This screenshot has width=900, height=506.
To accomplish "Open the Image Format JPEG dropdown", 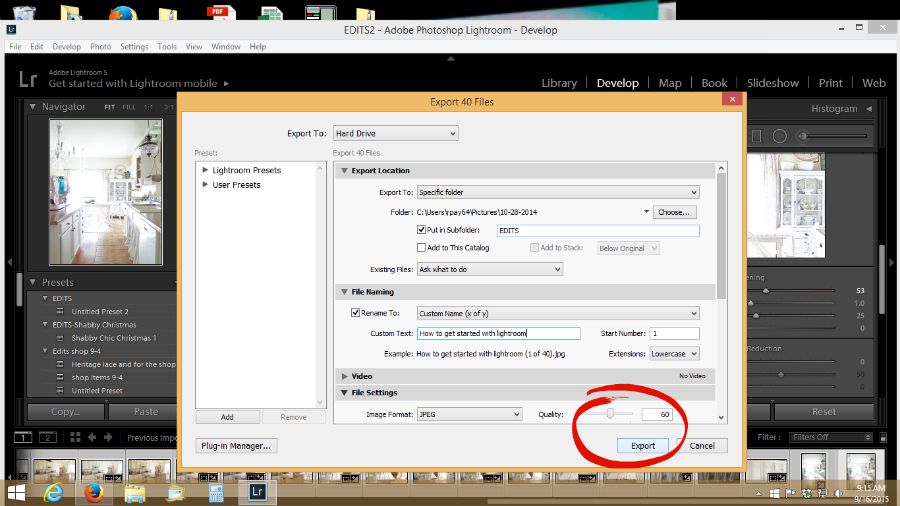I will [x=470, y=414].
